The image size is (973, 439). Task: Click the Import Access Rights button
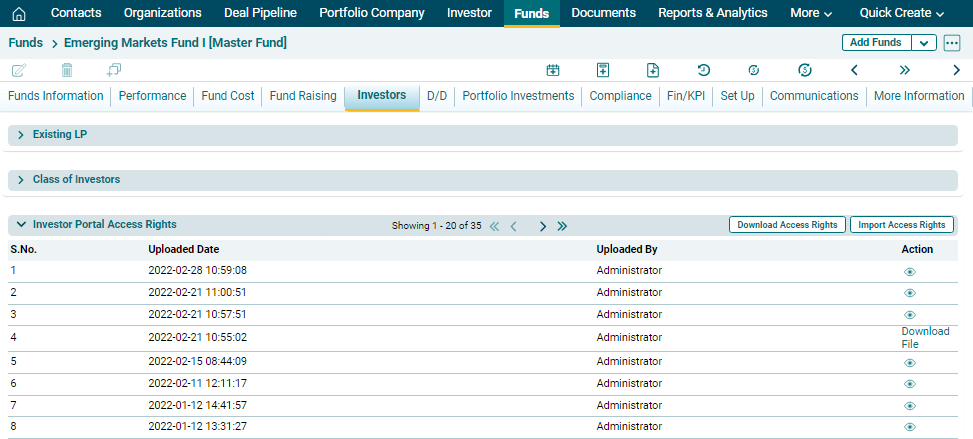(x=902, y=225)
